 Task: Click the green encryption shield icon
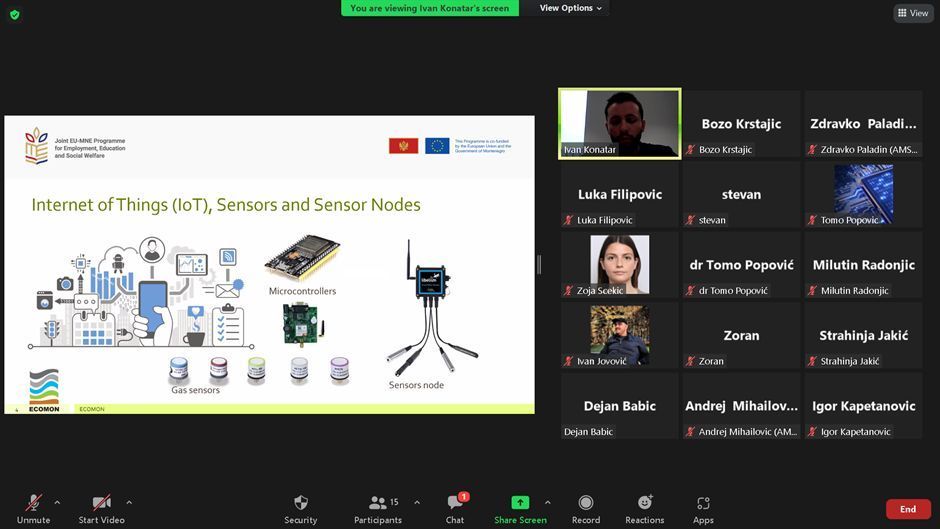[14, 14]
